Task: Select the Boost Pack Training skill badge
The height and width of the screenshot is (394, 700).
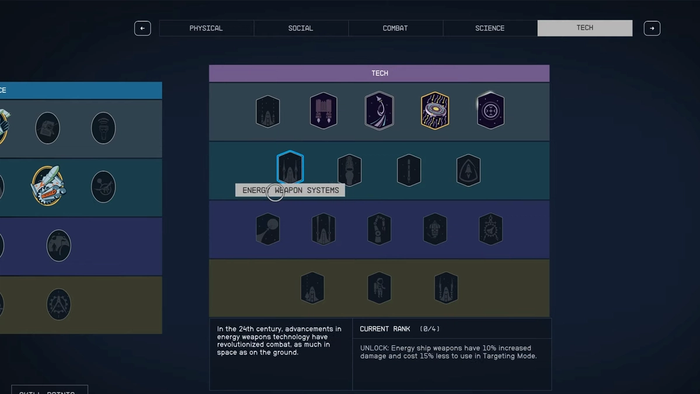Action: [x=324, y=111]
